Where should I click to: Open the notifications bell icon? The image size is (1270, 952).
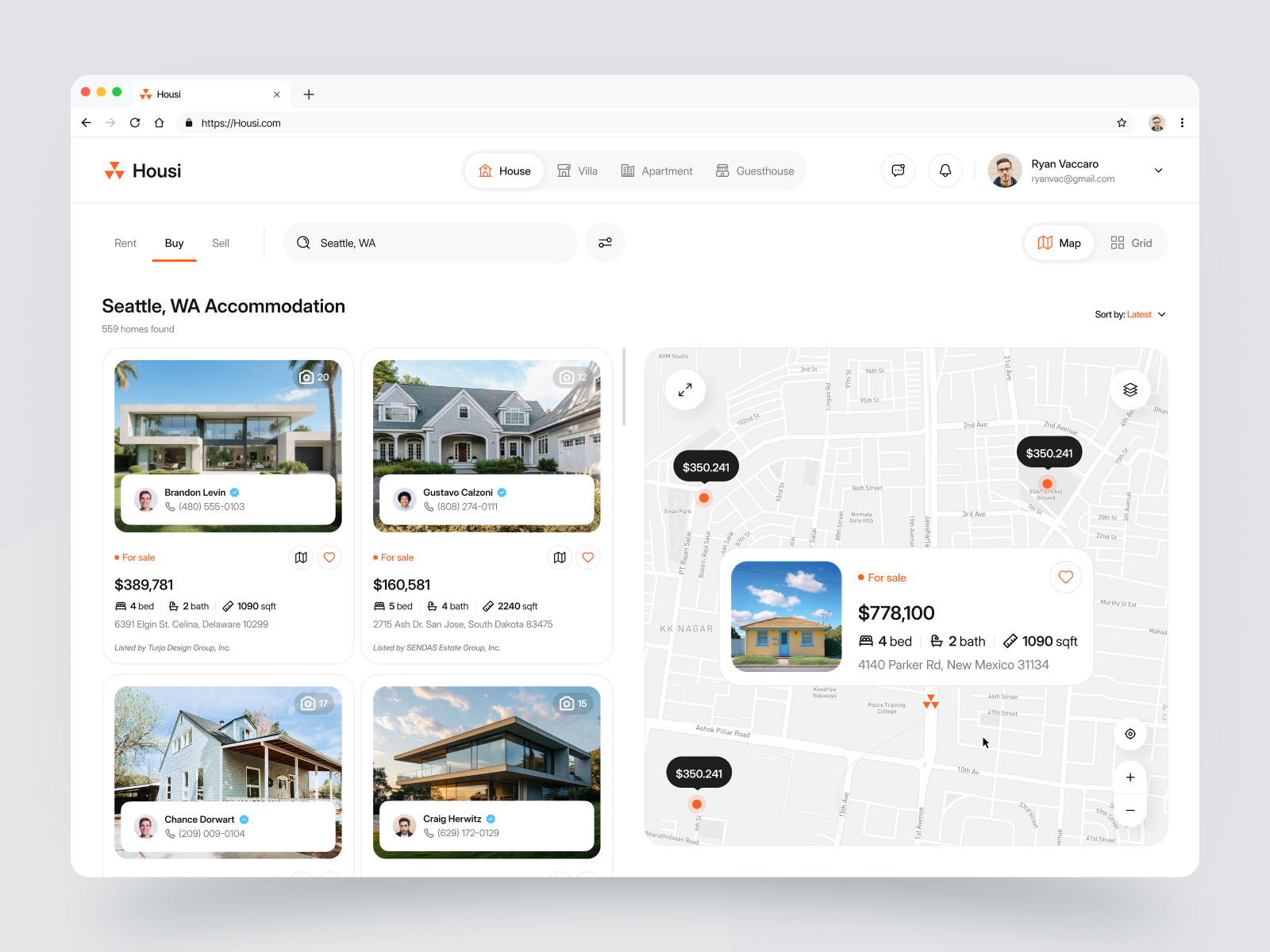coord(945,171)
